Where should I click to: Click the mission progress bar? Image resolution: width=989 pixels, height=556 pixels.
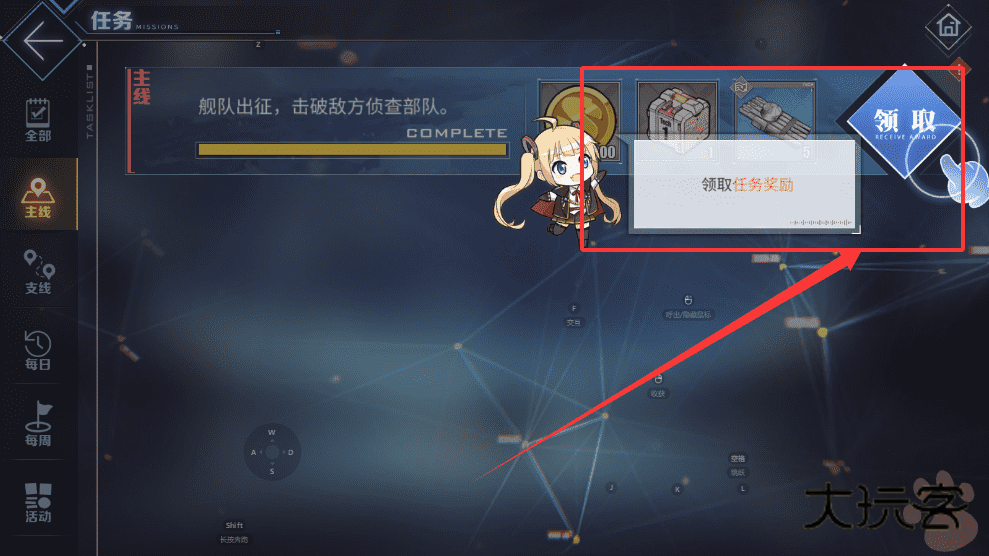click(x=353, y=149)
